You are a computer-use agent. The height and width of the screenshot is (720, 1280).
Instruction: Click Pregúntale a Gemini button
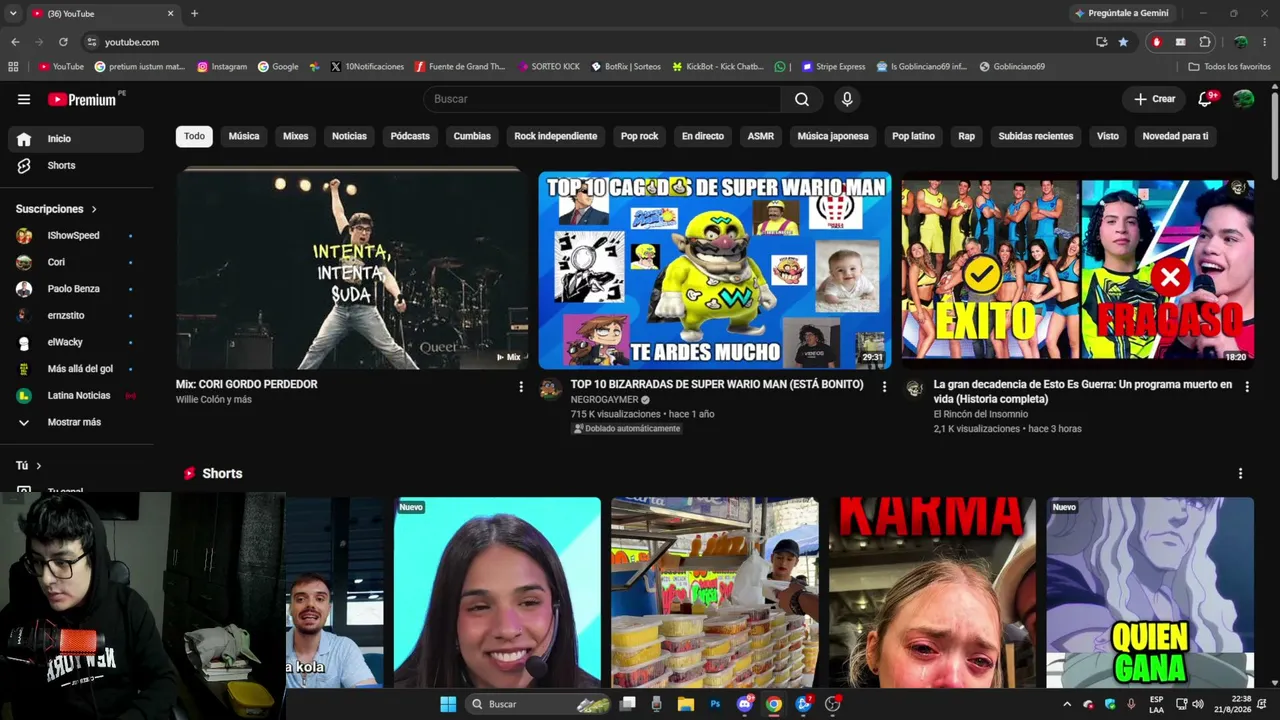pos(1120,13)
